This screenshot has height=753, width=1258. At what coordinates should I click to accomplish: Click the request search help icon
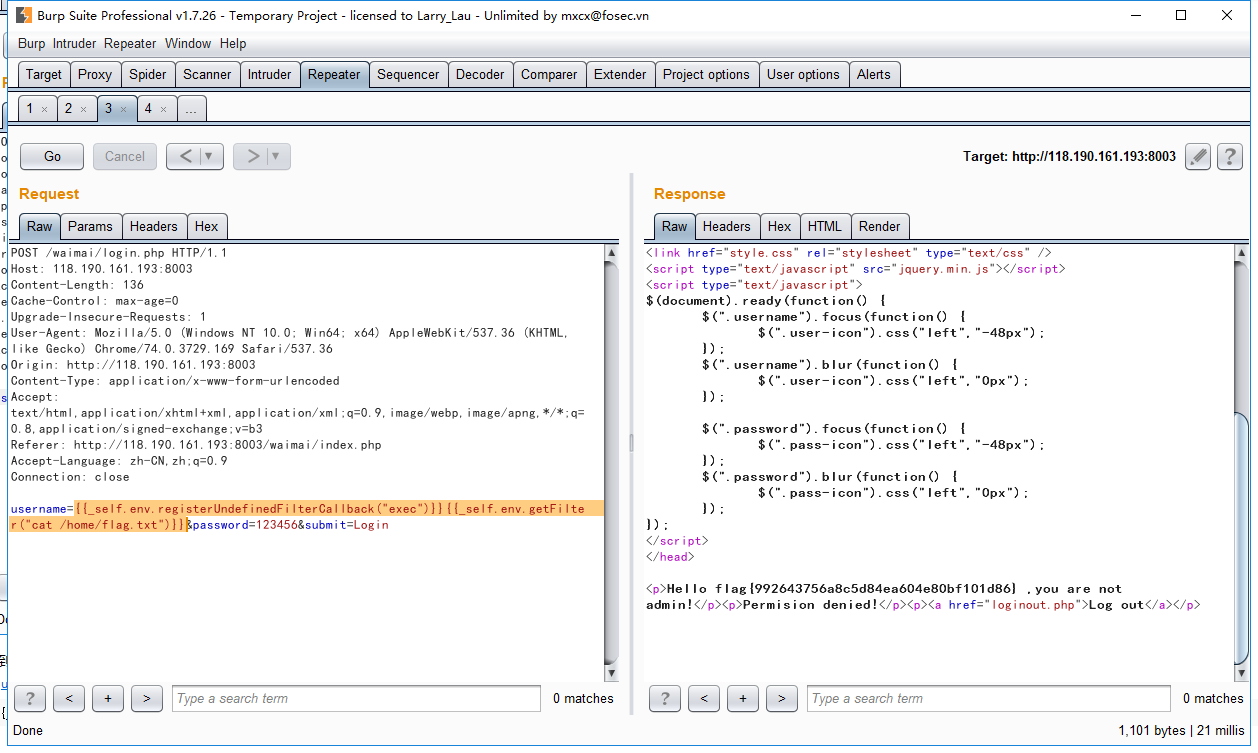(30, 698)
